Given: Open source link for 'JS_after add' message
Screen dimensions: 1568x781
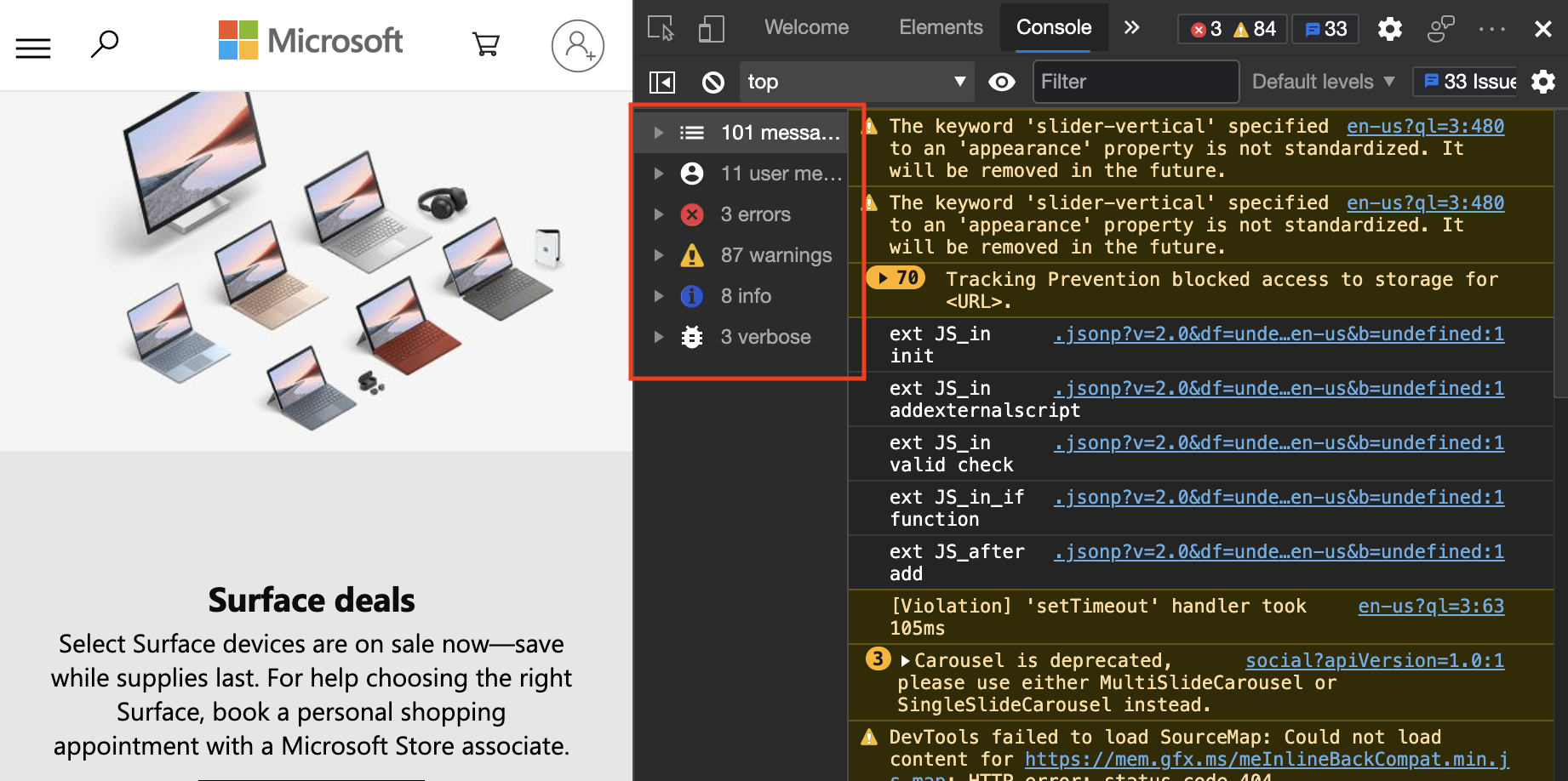Looking at the screenshot, I should point(1279,552).
